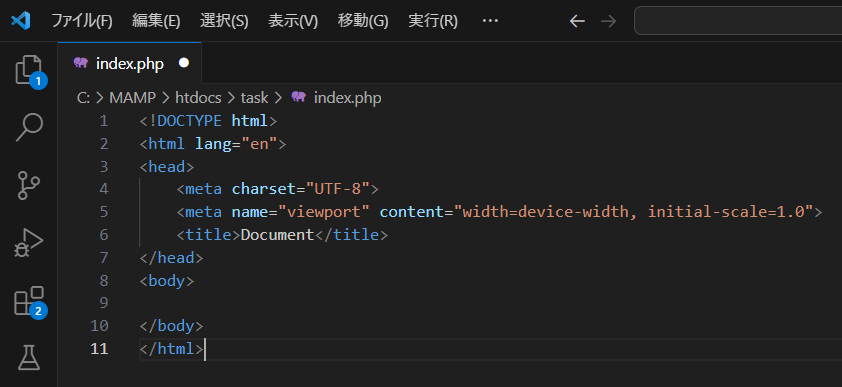Select the index.php editor tab

pos(129,63)
